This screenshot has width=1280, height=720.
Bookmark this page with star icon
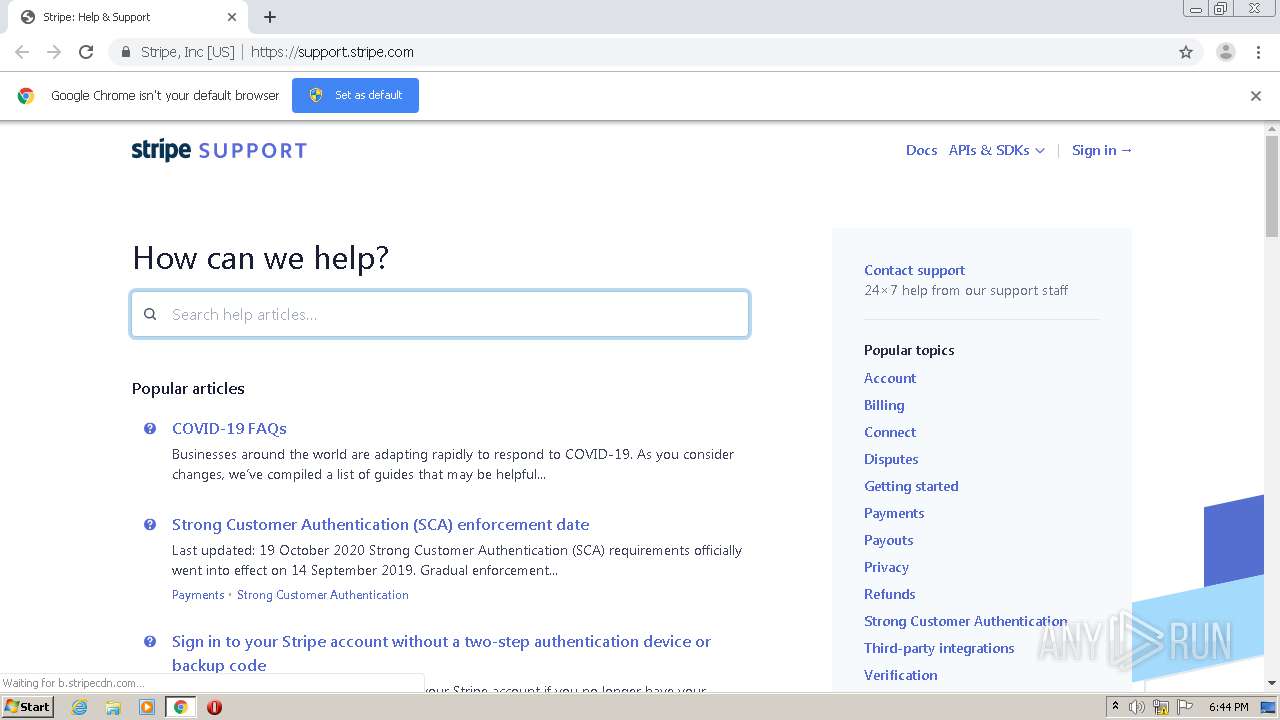coord(1186,52)
